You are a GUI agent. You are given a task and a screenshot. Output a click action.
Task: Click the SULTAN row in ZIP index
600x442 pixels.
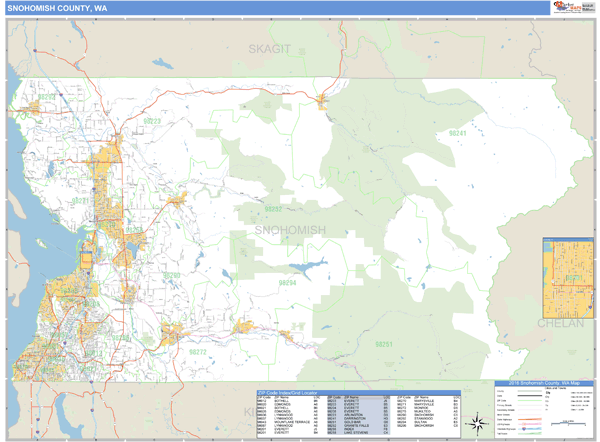point(429,422)
